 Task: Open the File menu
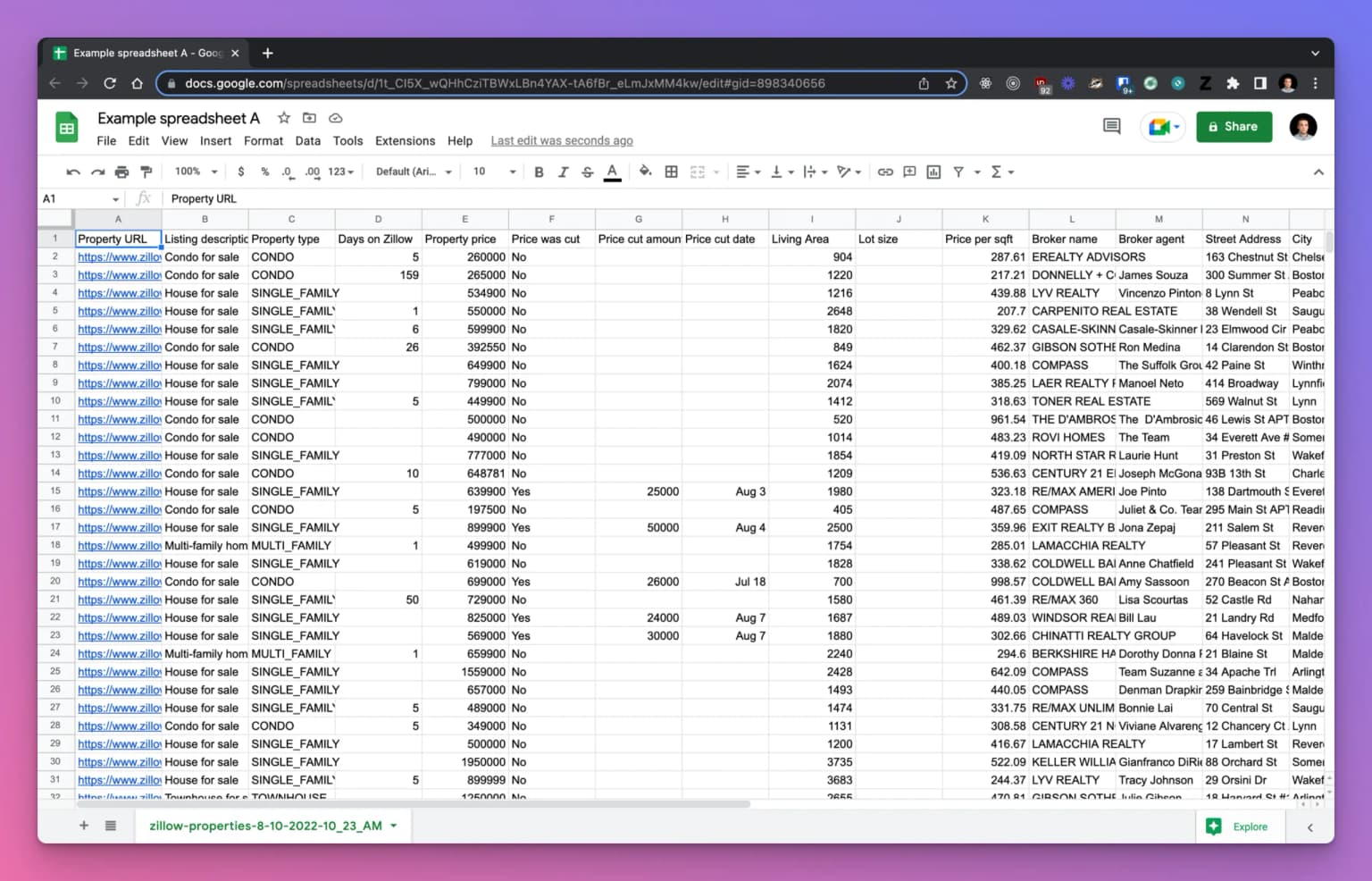(106, 141)
